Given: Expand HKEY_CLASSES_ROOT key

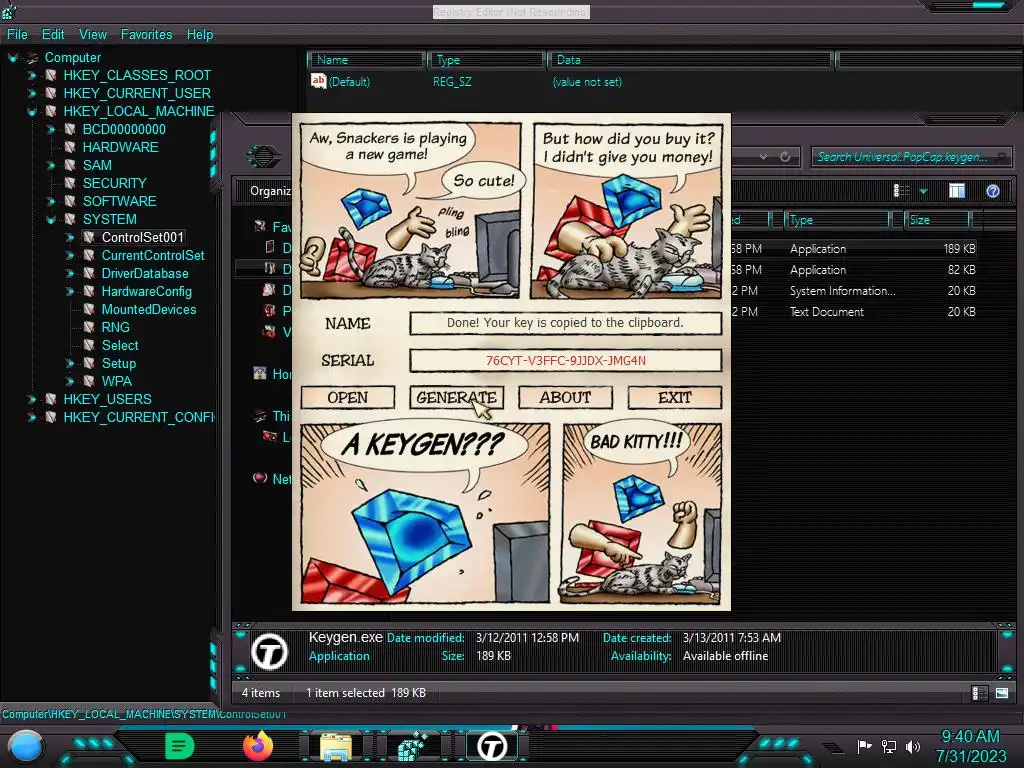Looking at the screenshot, I should point(31,76).
